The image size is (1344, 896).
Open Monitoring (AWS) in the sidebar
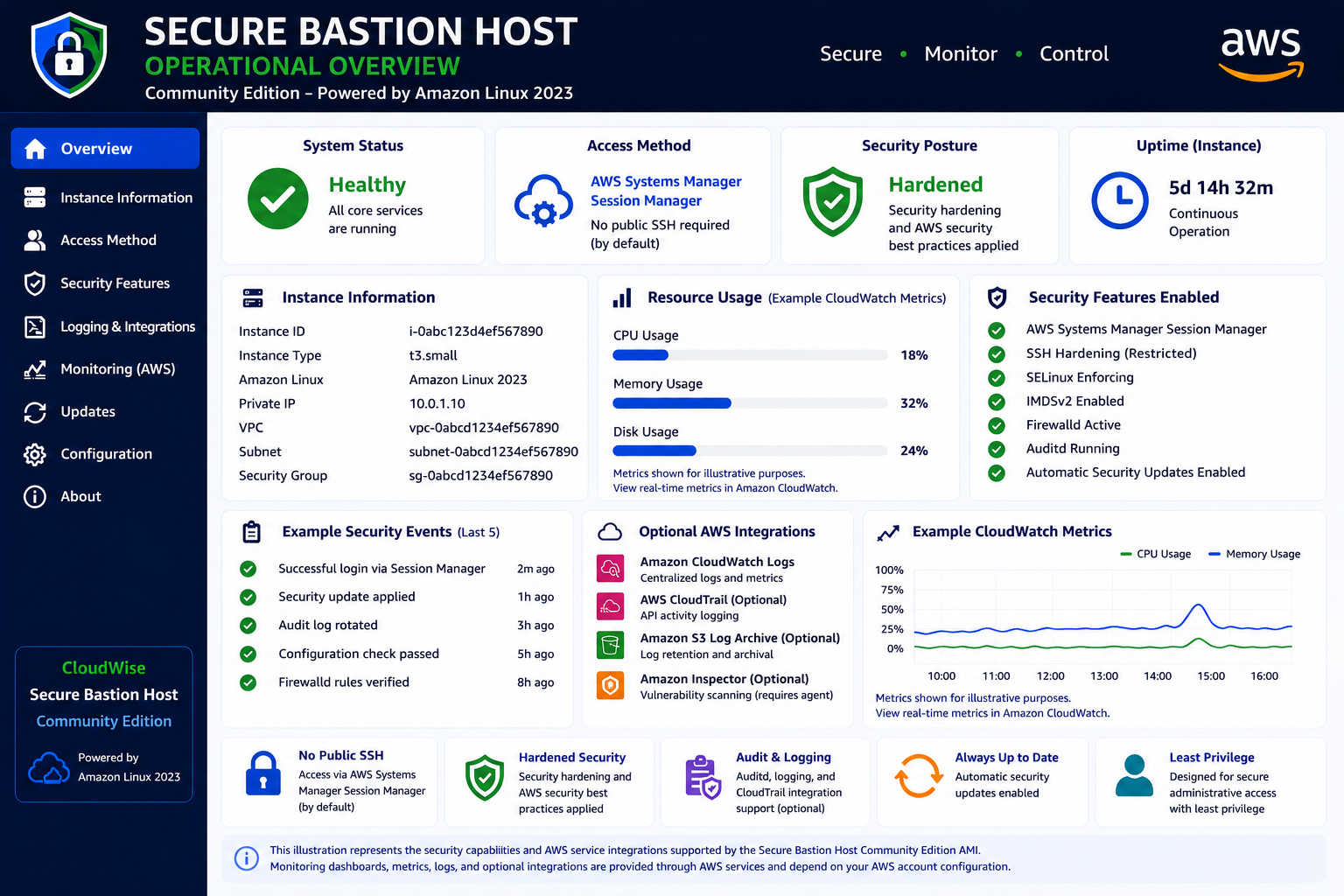(107, 369)
